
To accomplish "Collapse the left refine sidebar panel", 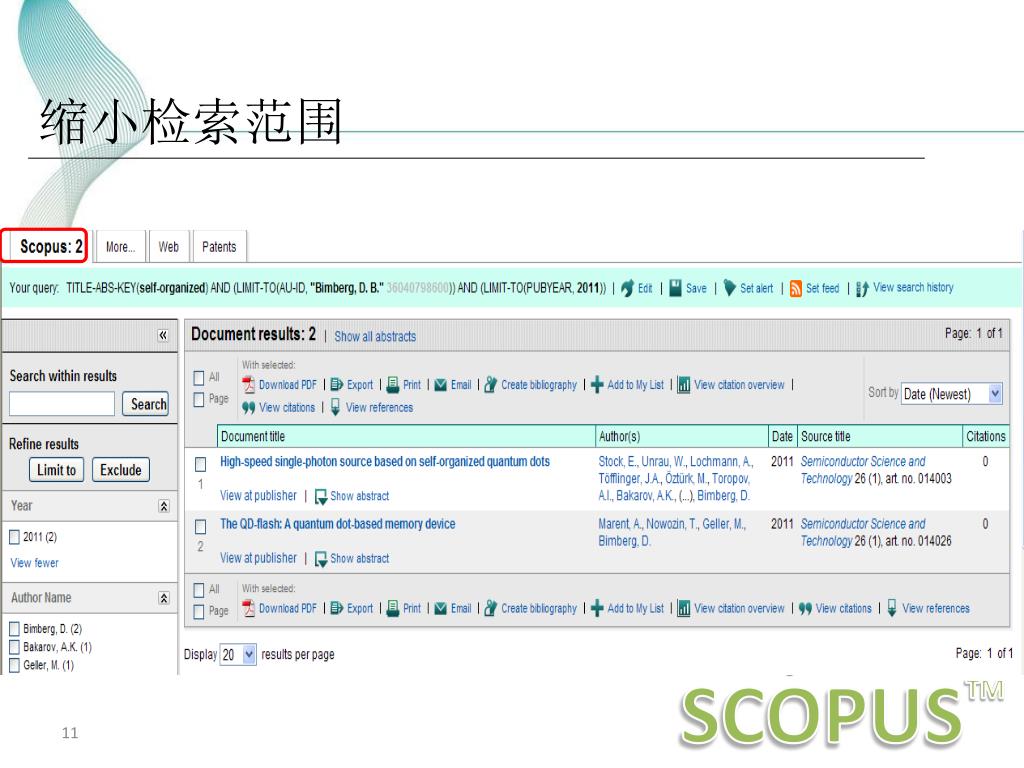I will (x=163, y=336).
